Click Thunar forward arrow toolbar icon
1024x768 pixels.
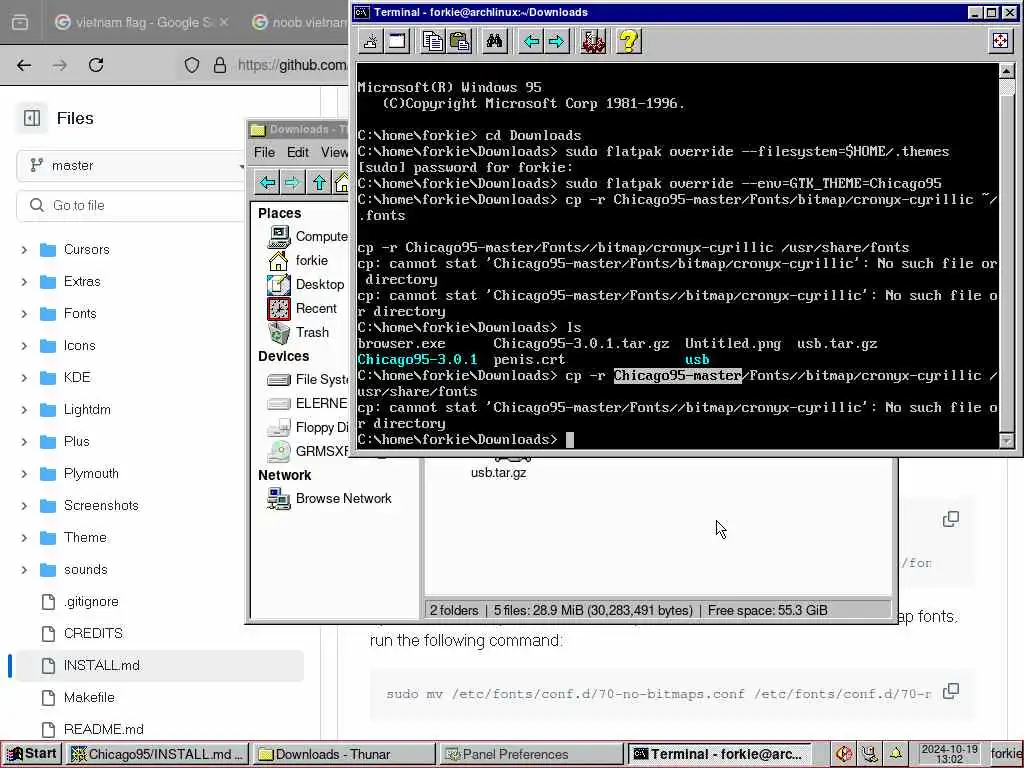point(292,182)
